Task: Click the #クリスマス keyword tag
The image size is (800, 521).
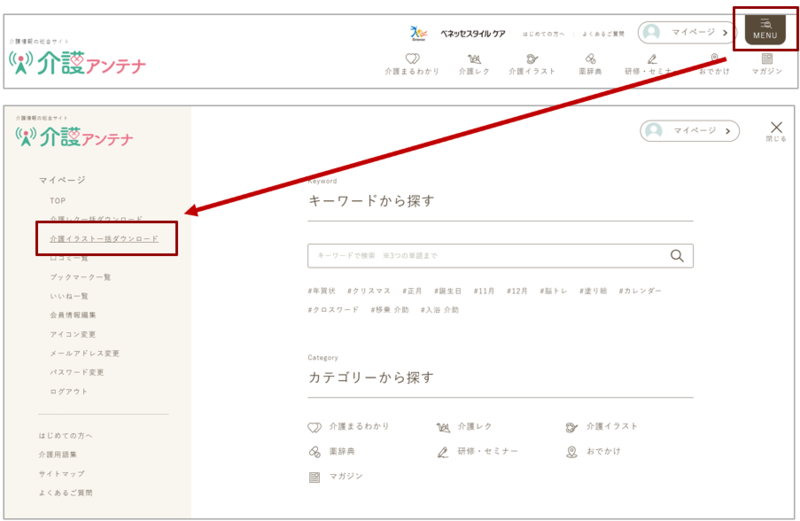Action: pos(370,291)
